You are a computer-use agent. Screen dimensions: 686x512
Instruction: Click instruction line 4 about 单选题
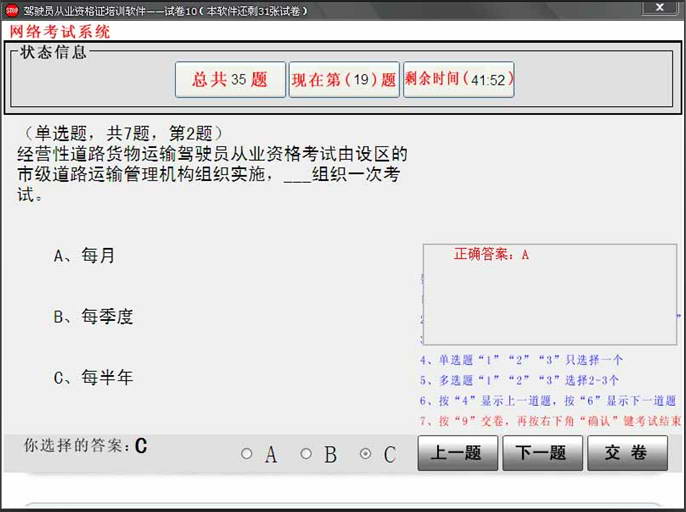point(521,360)
